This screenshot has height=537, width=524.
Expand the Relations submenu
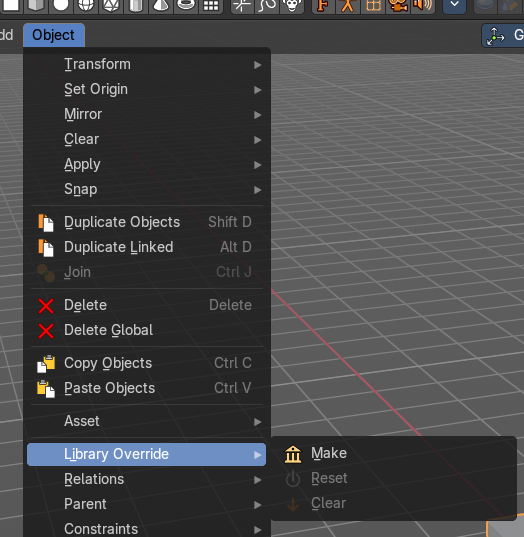147,479
